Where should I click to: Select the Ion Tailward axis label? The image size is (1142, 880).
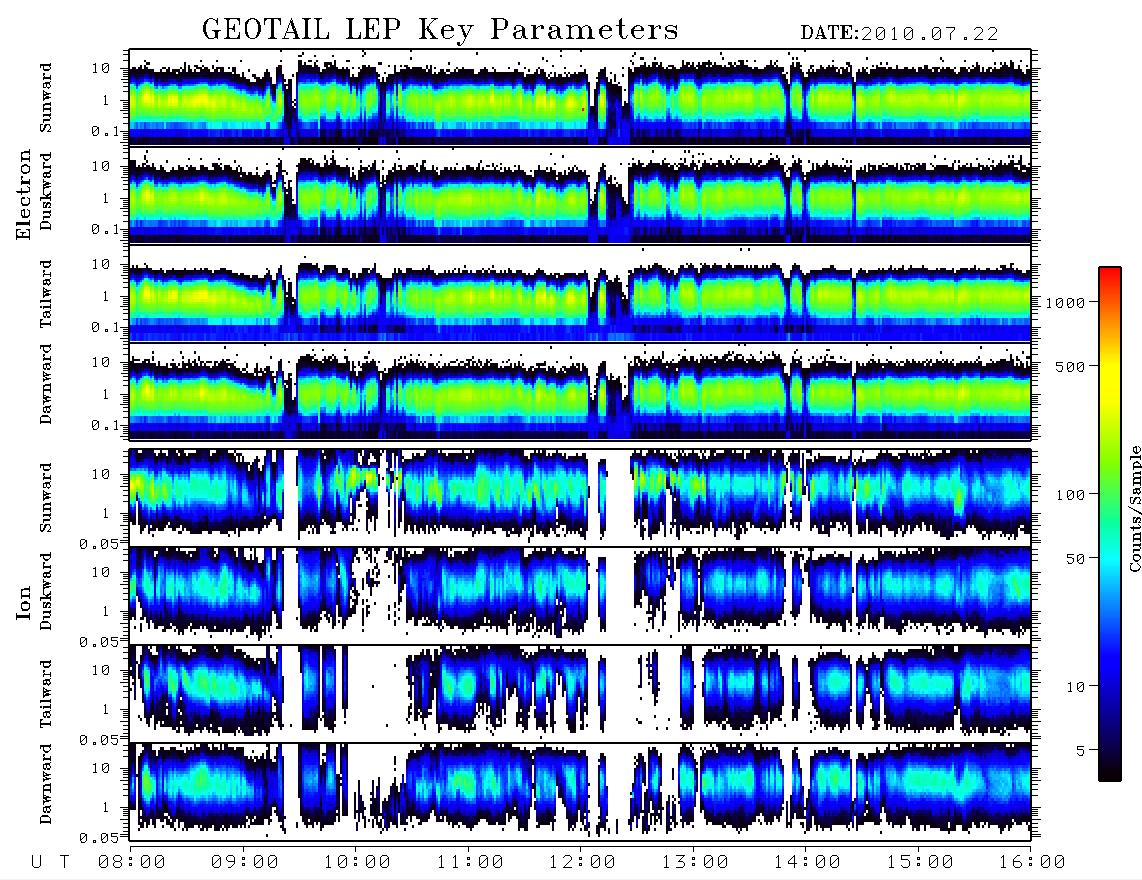tap(46, 694)
